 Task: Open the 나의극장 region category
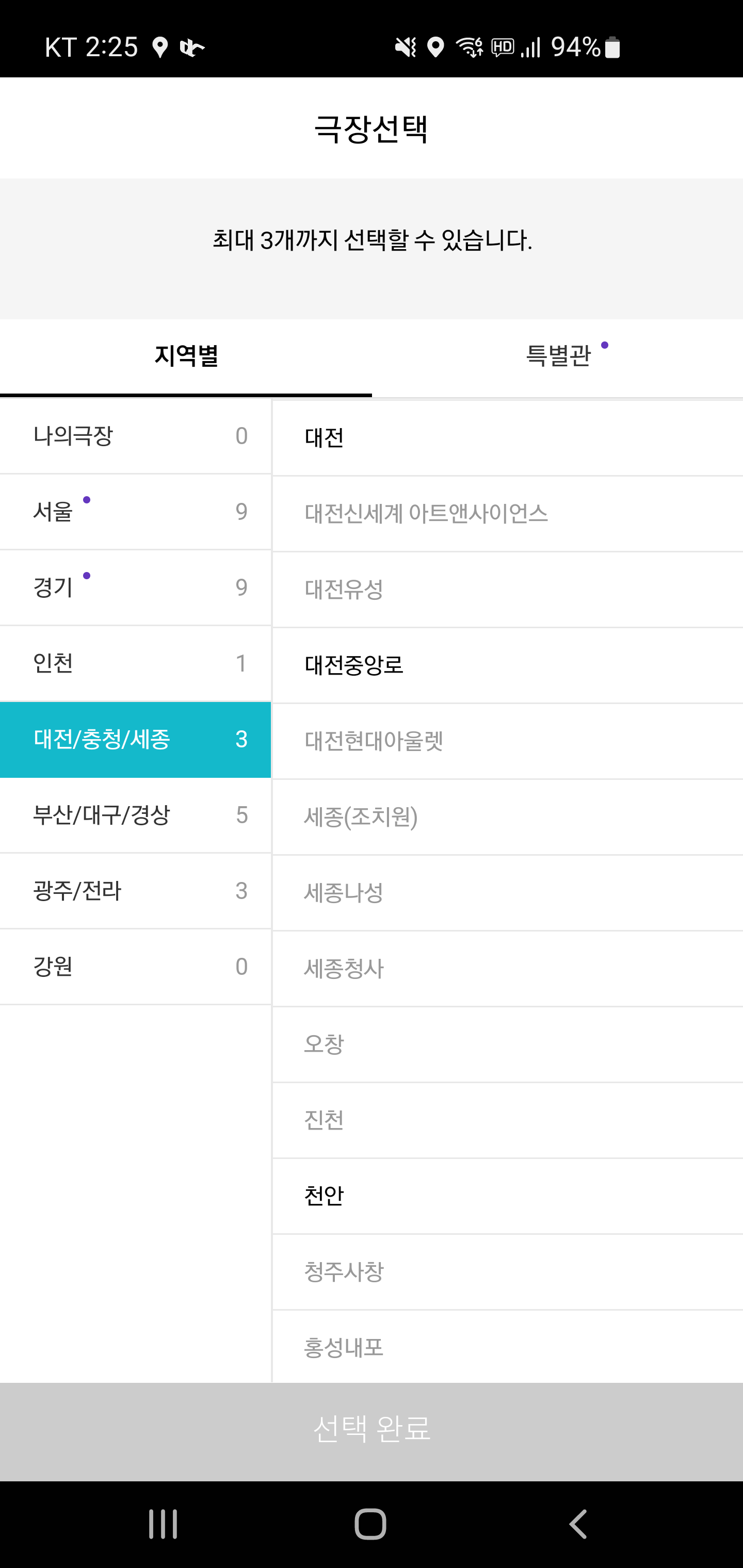pyautogui.click(x=135, y=436)
